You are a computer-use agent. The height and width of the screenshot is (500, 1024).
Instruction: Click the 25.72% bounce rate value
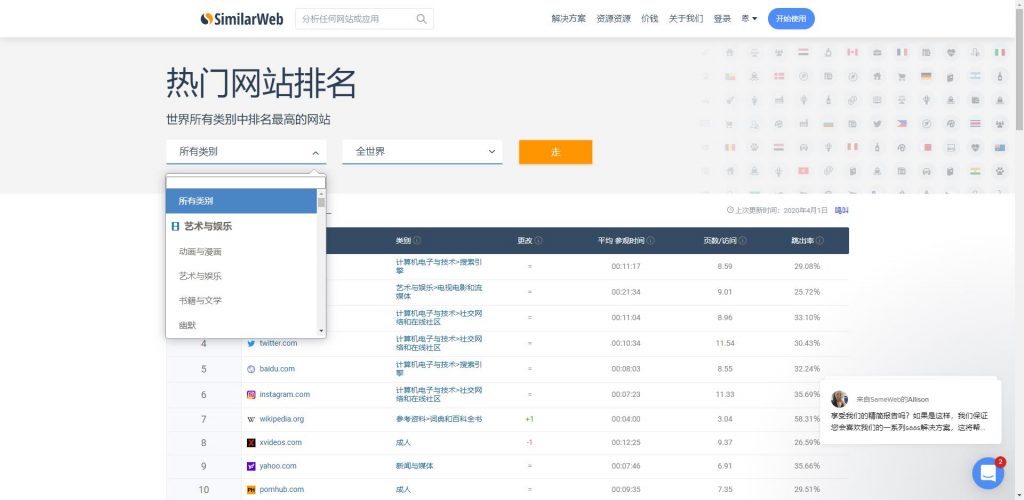click(x=807, y=292)
